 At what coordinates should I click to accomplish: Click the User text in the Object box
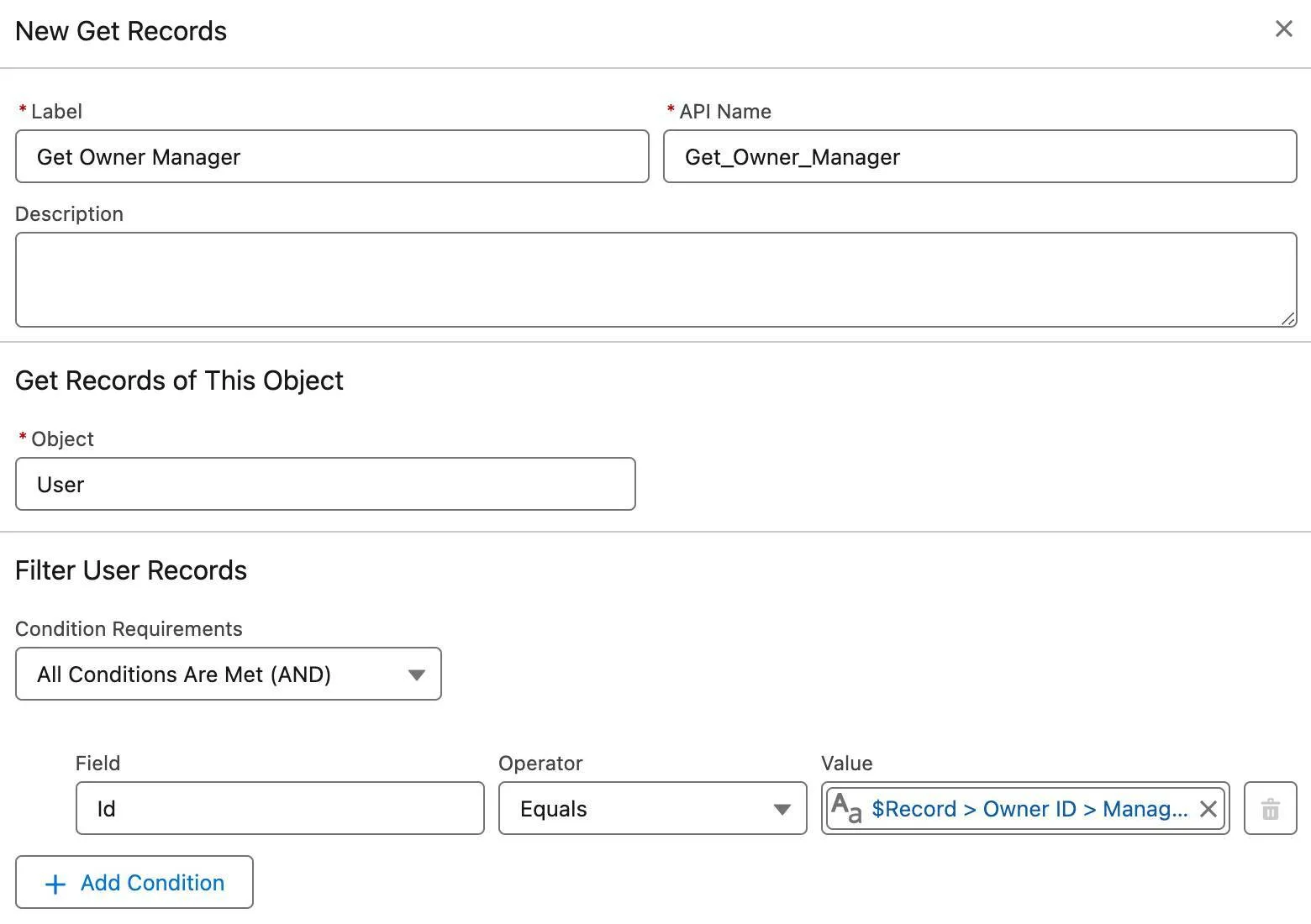pyautogui.click(x=61, y=484)
